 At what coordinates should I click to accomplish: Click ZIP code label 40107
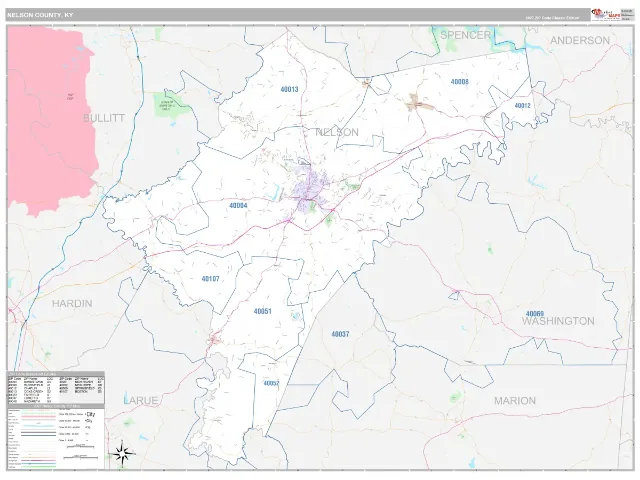211,279
